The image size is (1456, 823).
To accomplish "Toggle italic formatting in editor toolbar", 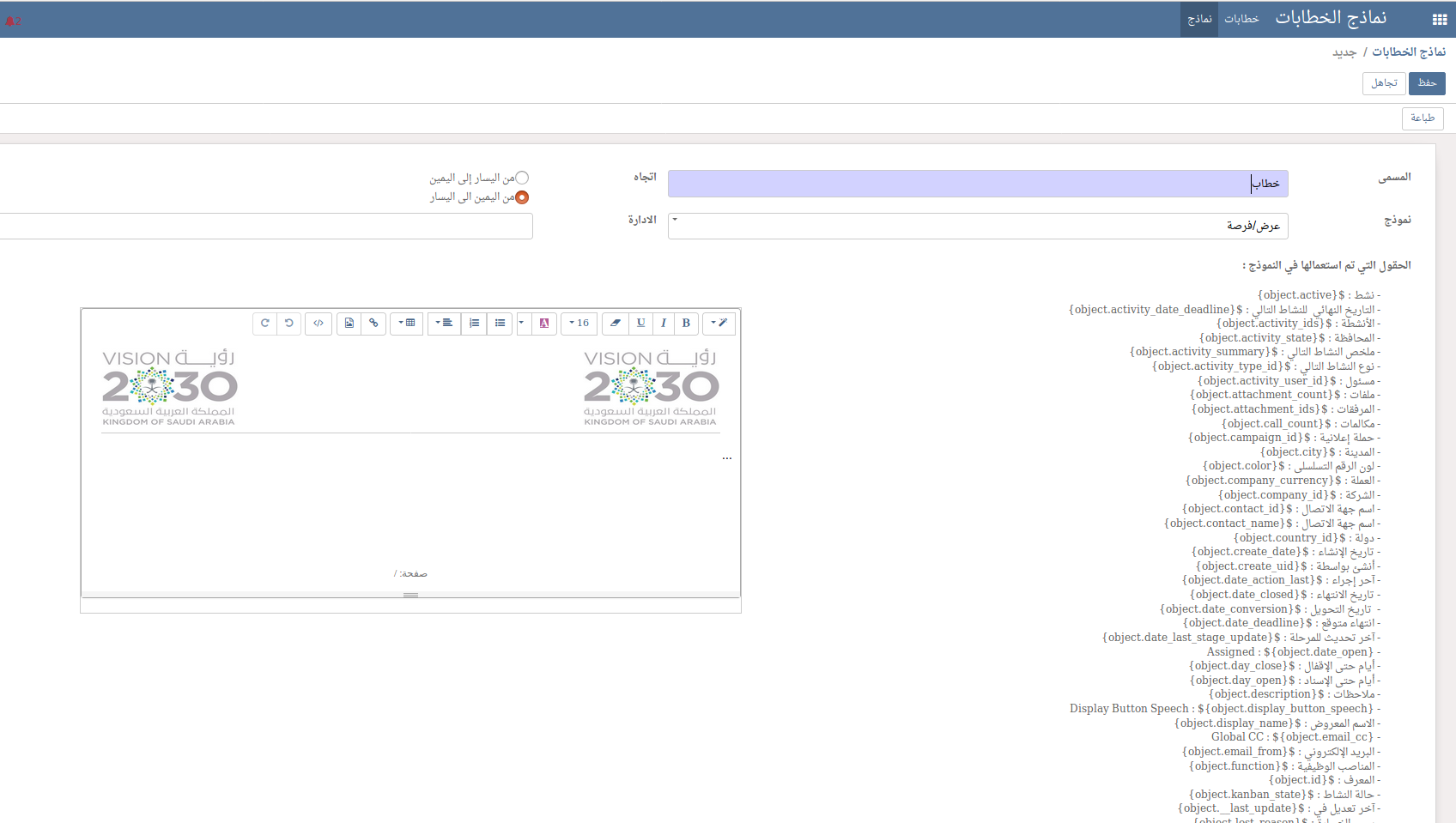I will (664, 324).
